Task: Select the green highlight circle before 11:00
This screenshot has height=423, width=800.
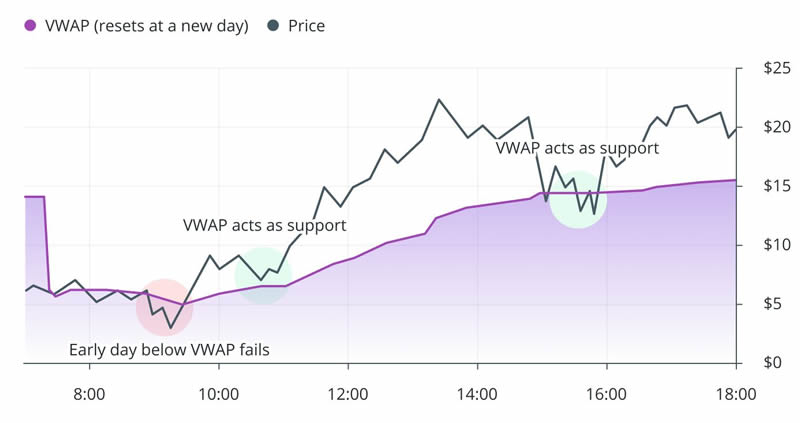Action: tap(263, 275)
